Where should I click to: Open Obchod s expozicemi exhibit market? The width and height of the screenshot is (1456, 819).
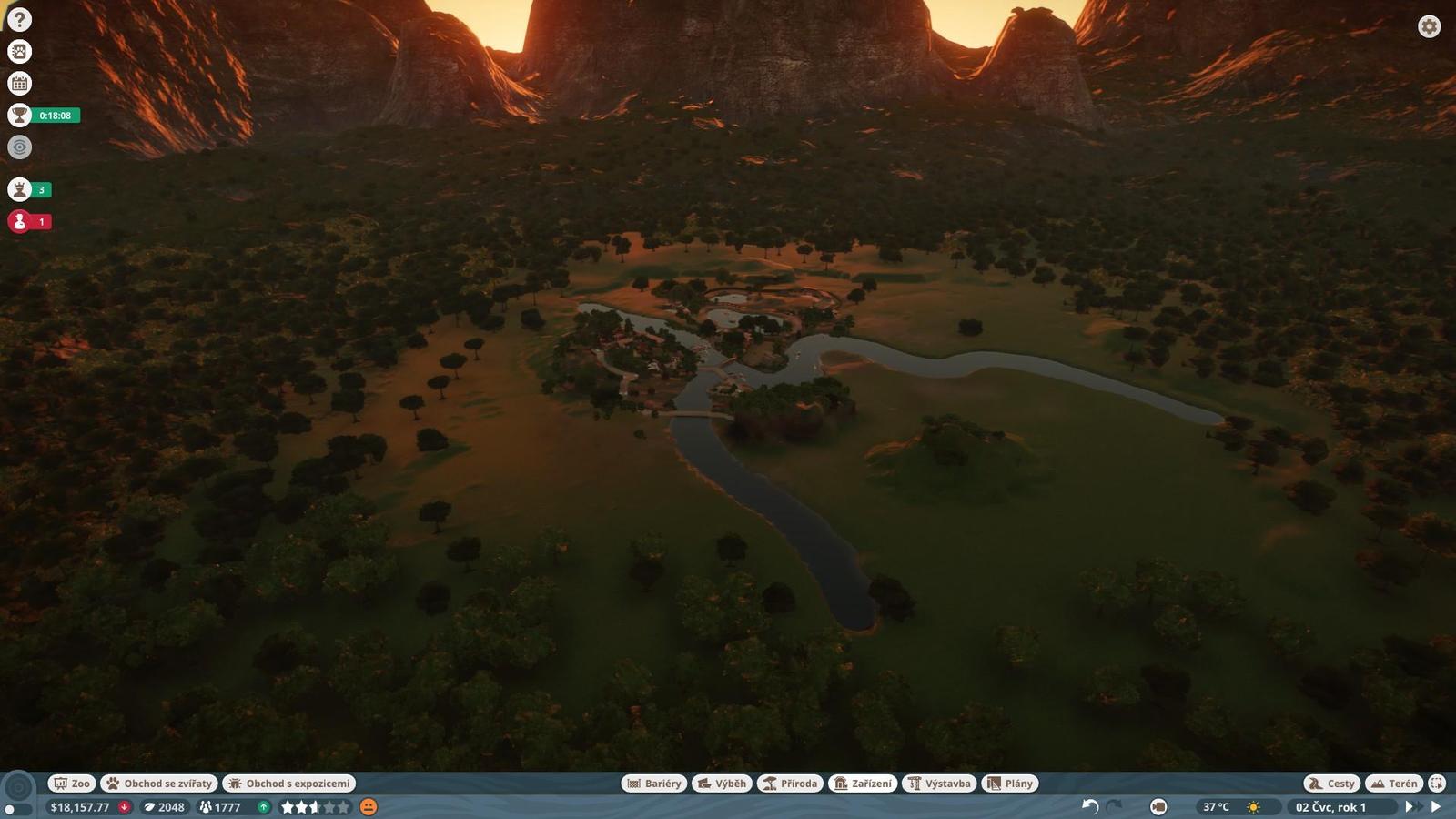[288, 784]
